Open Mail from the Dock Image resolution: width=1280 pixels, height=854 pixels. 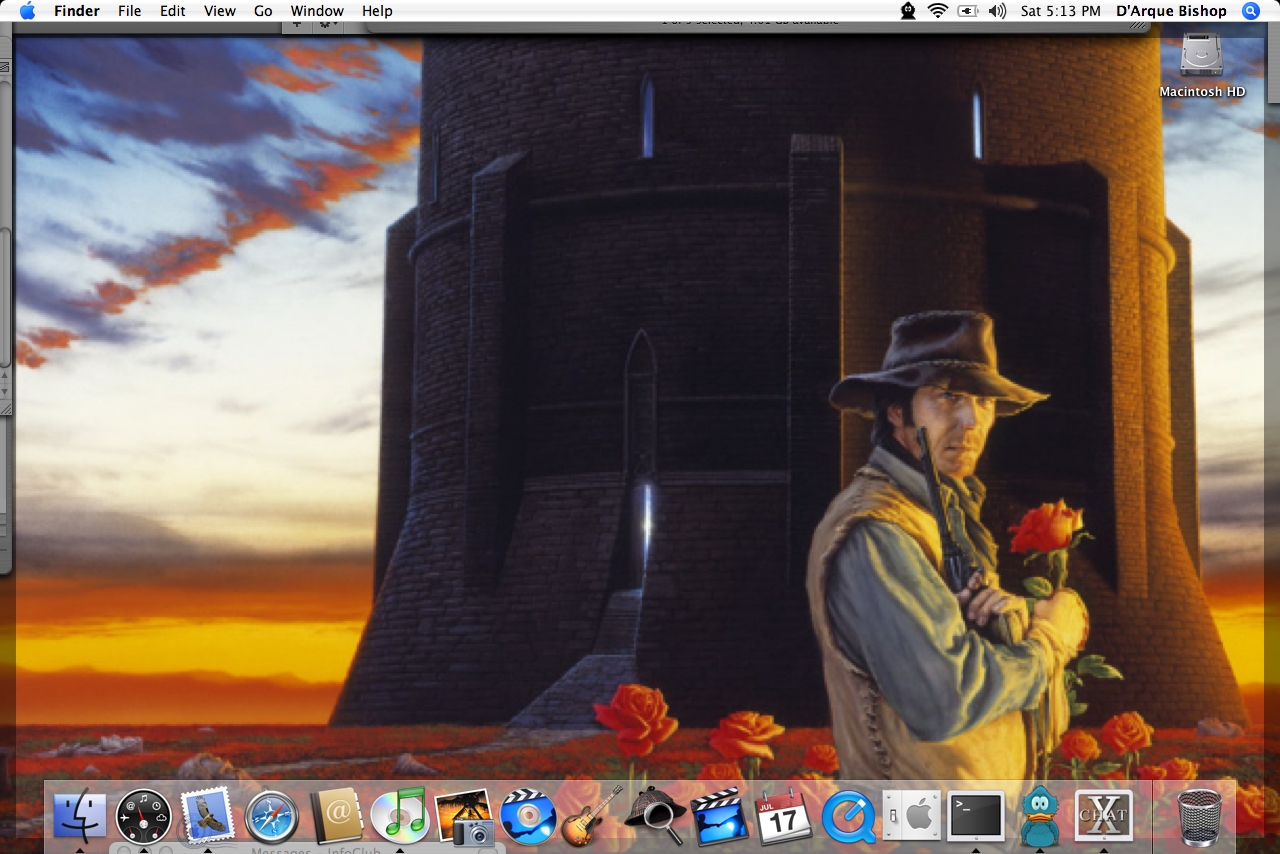coord(207,815)
